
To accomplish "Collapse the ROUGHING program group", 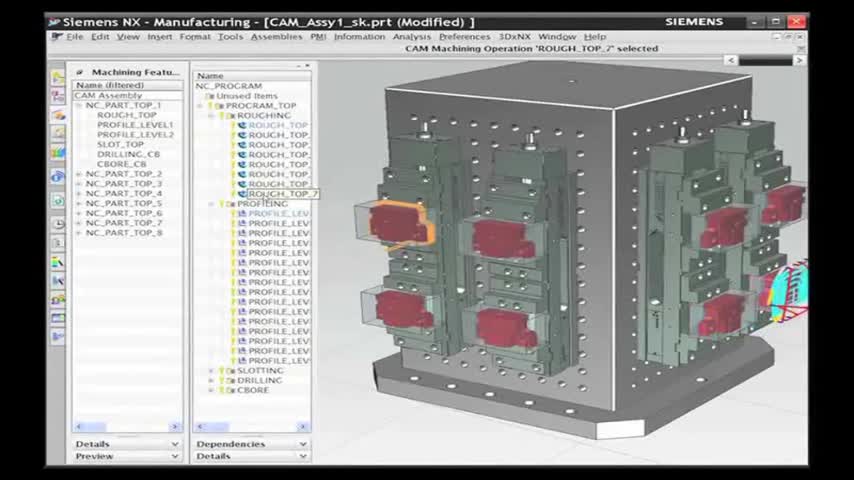I will click(211, 116).
